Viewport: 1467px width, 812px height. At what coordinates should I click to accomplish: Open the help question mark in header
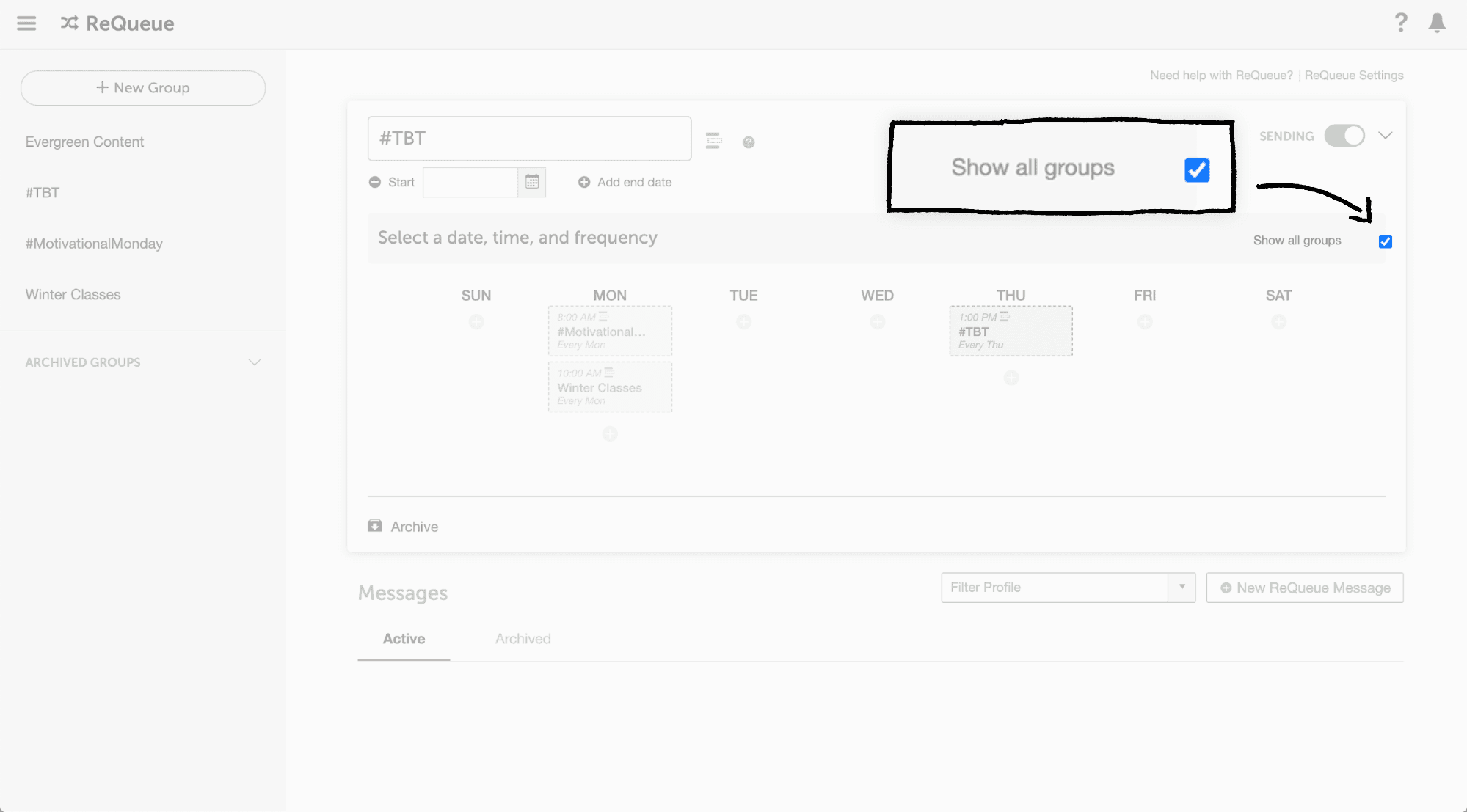click(1401, 23)
